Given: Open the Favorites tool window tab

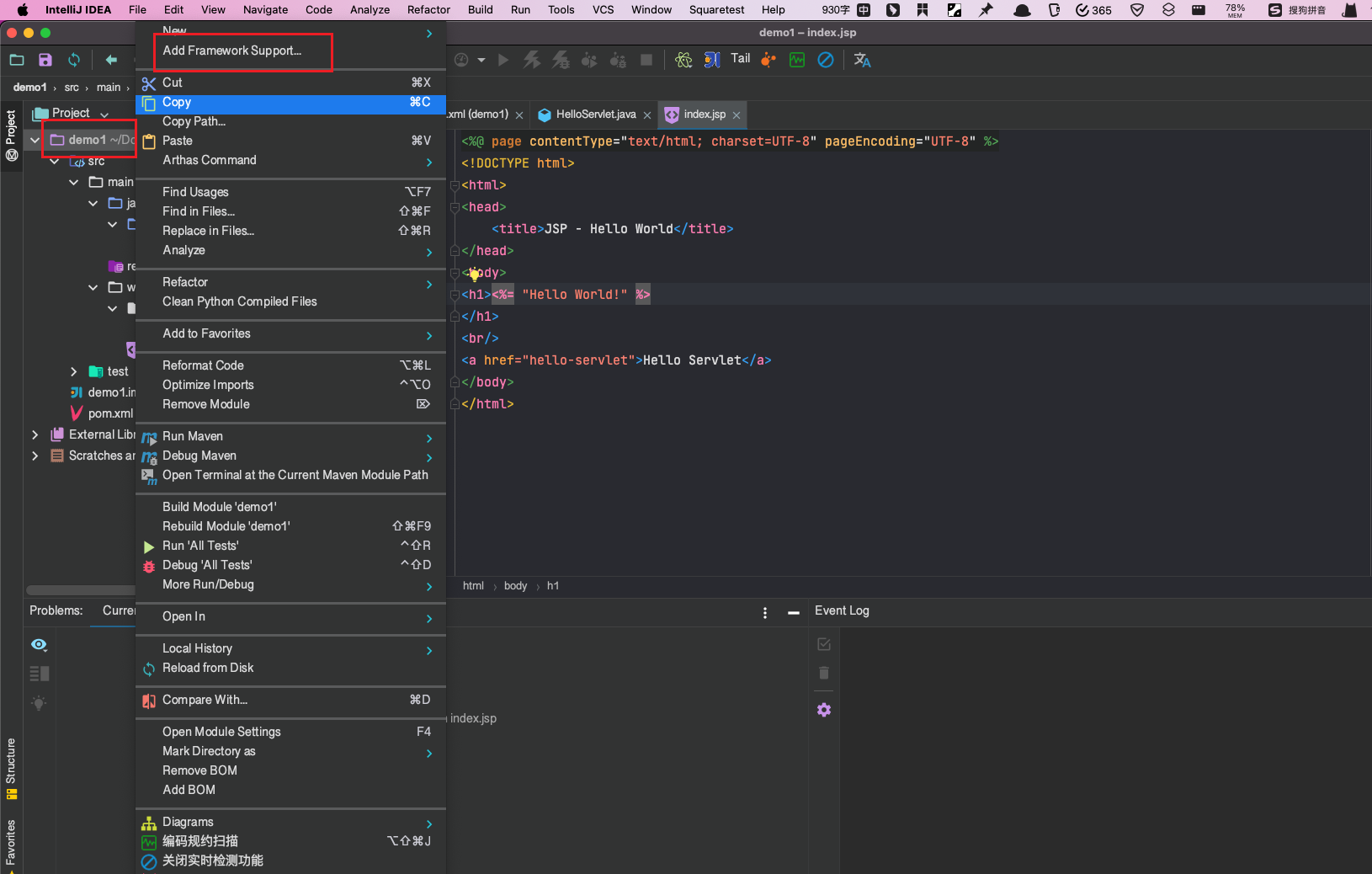Looking at the screenshot, I should pos(11,845).
